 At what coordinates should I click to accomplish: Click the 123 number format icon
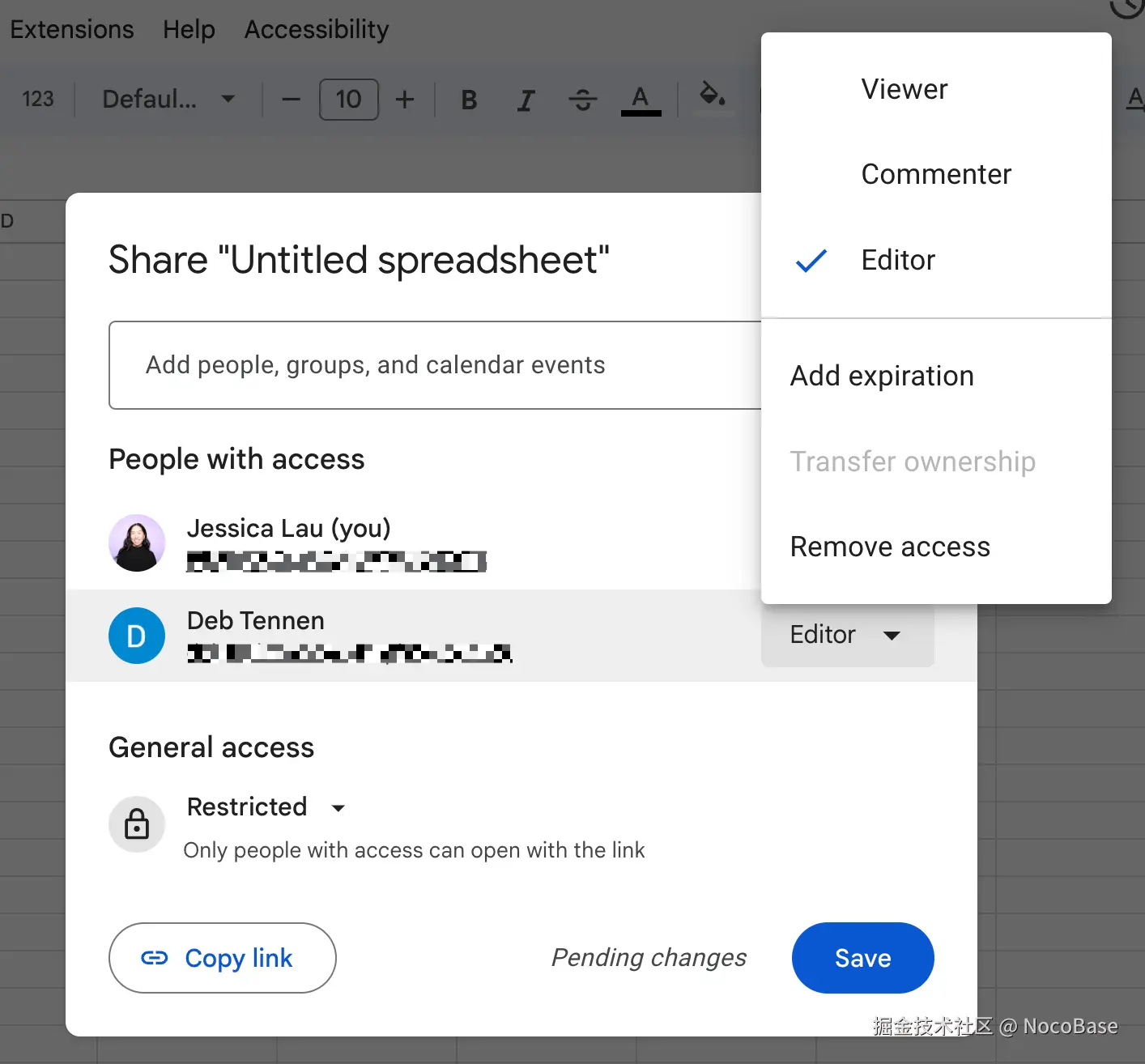pos(37,99)
